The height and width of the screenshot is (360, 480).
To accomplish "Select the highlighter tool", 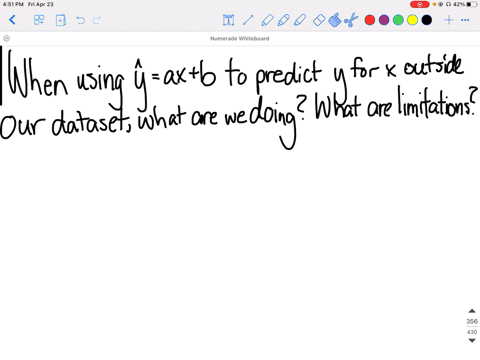I will coord(300,20).
